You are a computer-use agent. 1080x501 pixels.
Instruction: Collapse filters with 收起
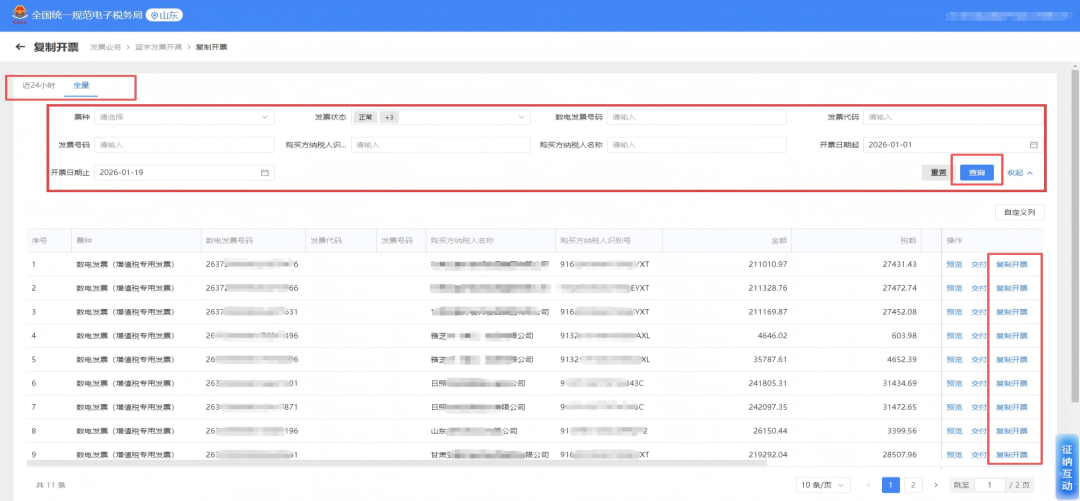(x=1020, y=173)
